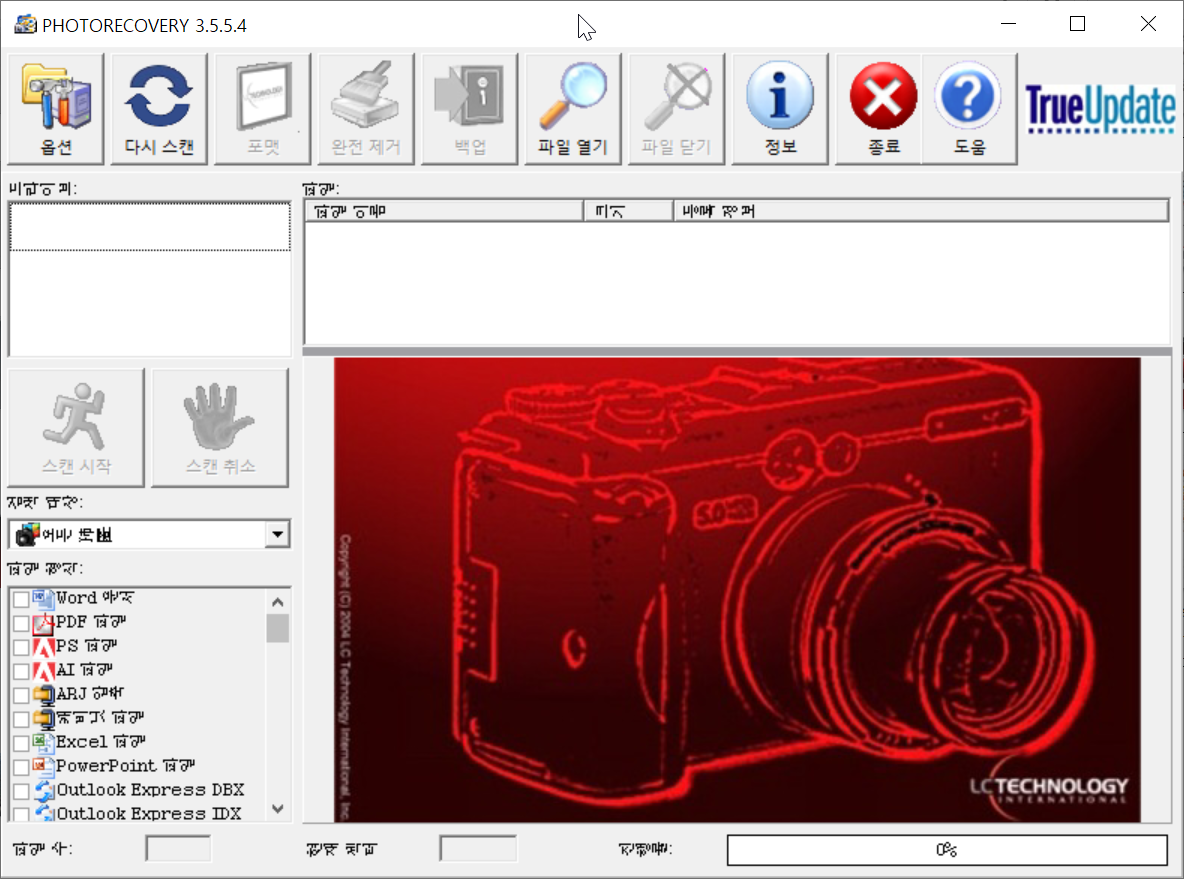Click the PS Adobe file type icon
The width and height of the screenshot is (1184, 879).
click(44, 646)
